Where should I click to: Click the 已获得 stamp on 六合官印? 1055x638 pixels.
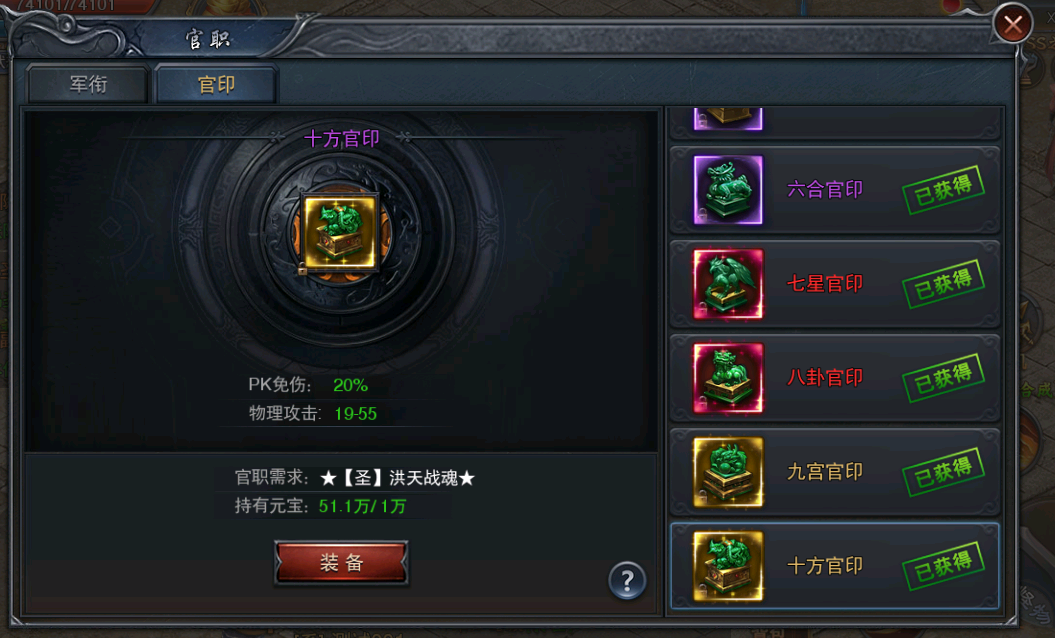click(943, 190)
